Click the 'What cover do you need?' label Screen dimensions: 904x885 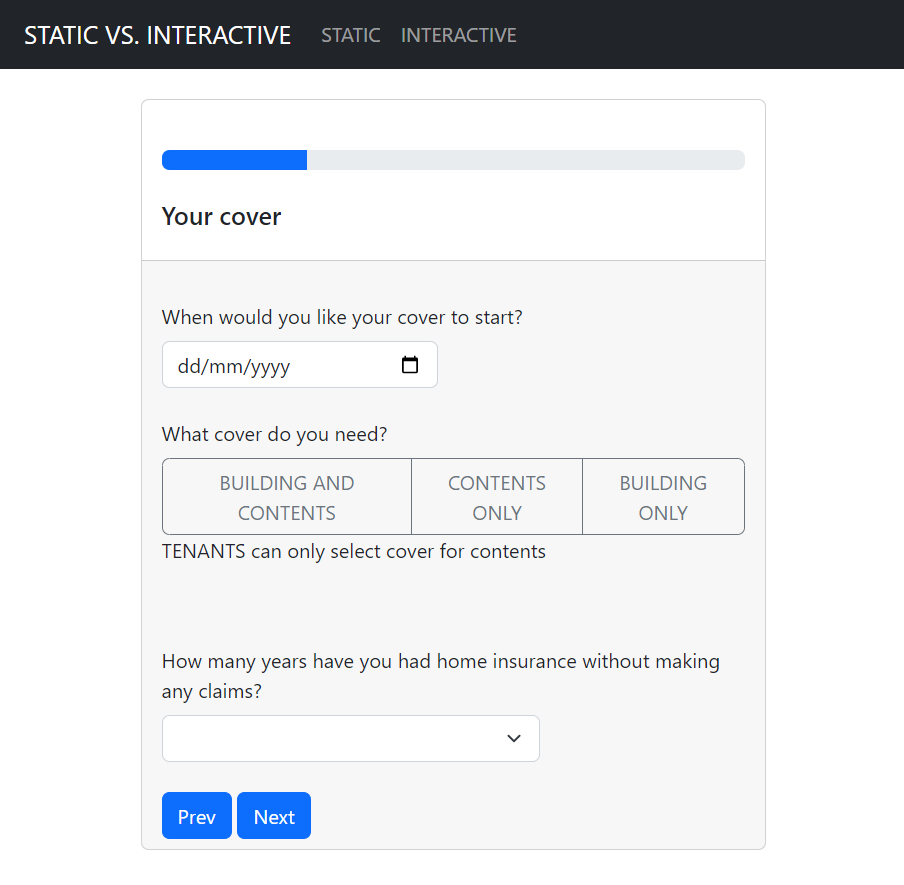[x=274, y=435]
